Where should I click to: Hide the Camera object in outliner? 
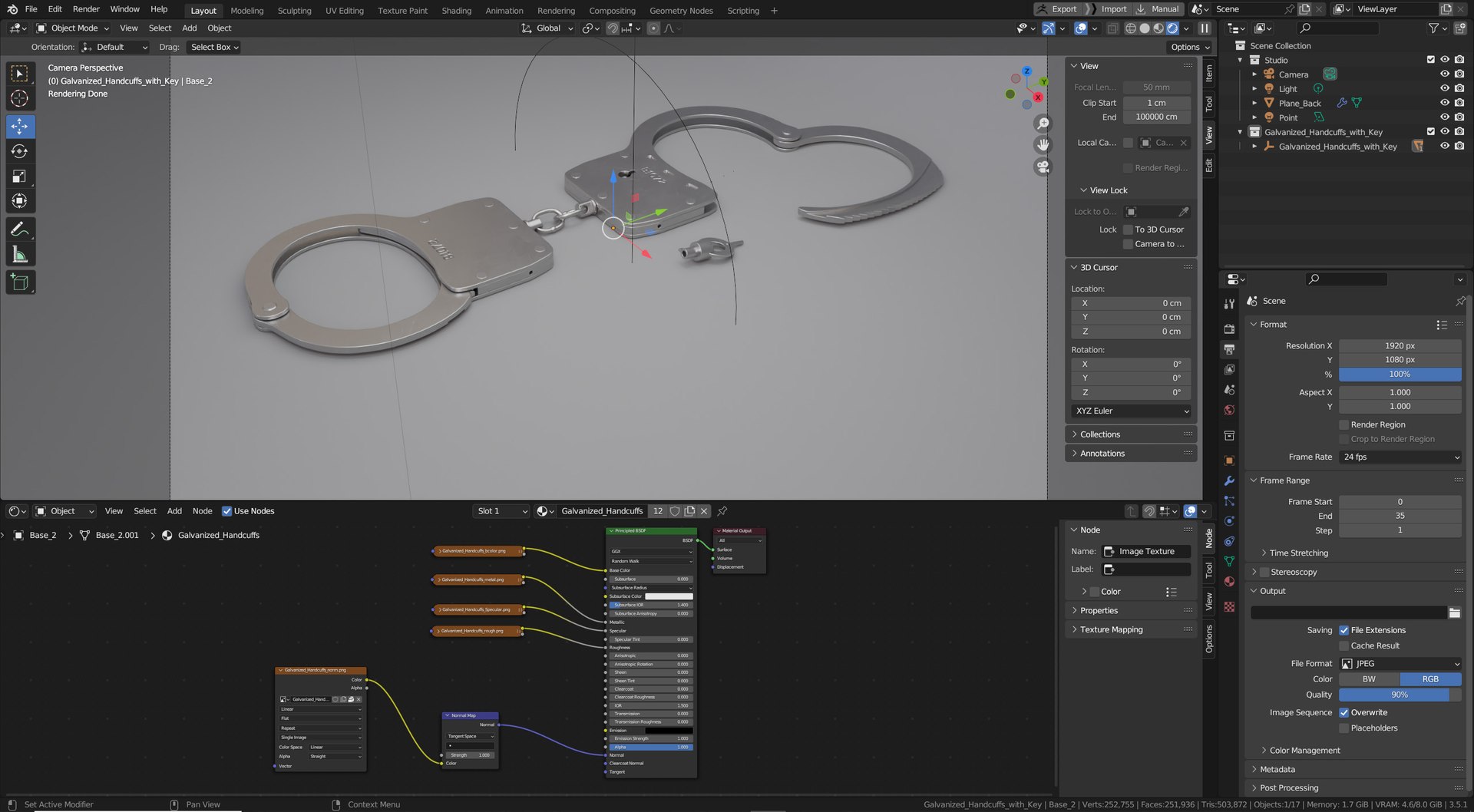pyautogui.click(x=1444, y=74)
